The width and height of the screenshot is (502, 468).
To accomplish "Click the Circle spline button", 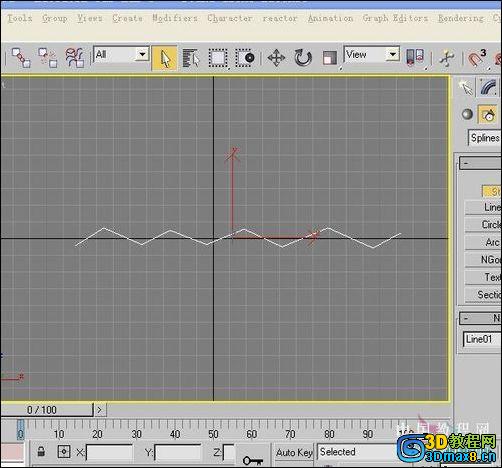I will coord(483,225).
